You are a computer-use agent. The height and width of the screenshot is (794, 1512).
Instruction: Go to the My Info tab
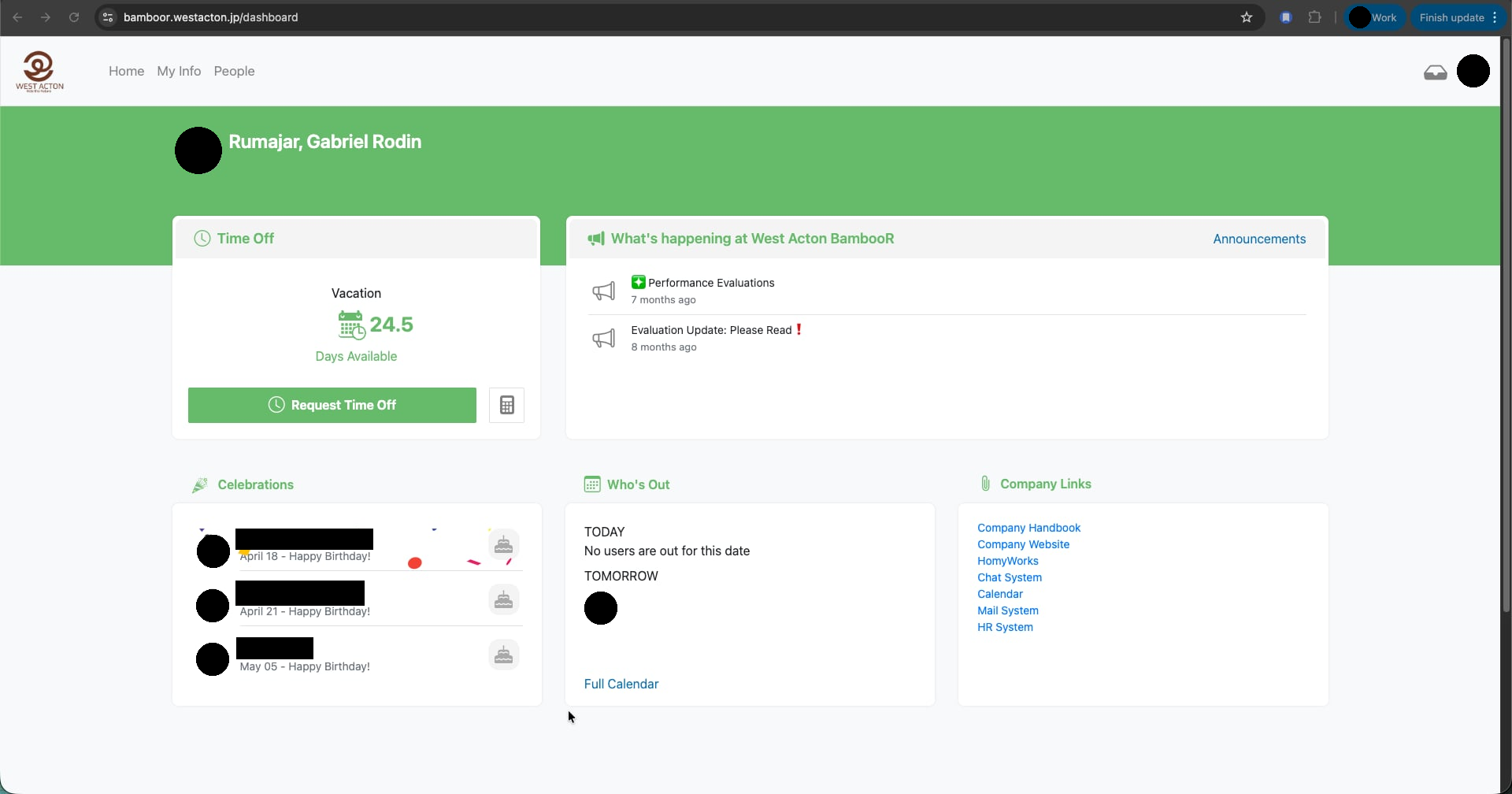[x=179, y=71]
